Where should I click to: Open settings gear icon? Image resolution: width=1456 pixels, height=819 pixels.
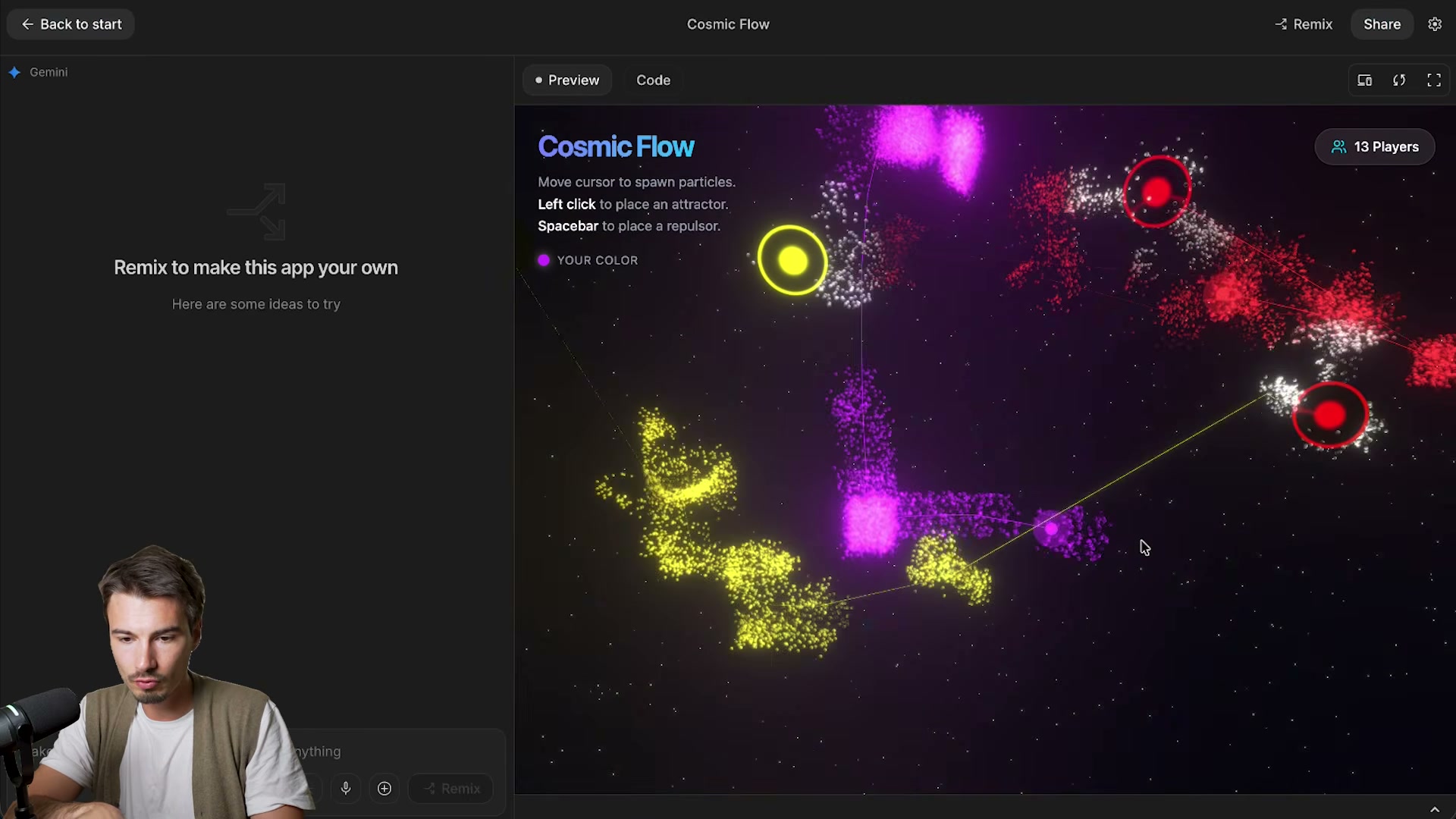(1435, 24)
